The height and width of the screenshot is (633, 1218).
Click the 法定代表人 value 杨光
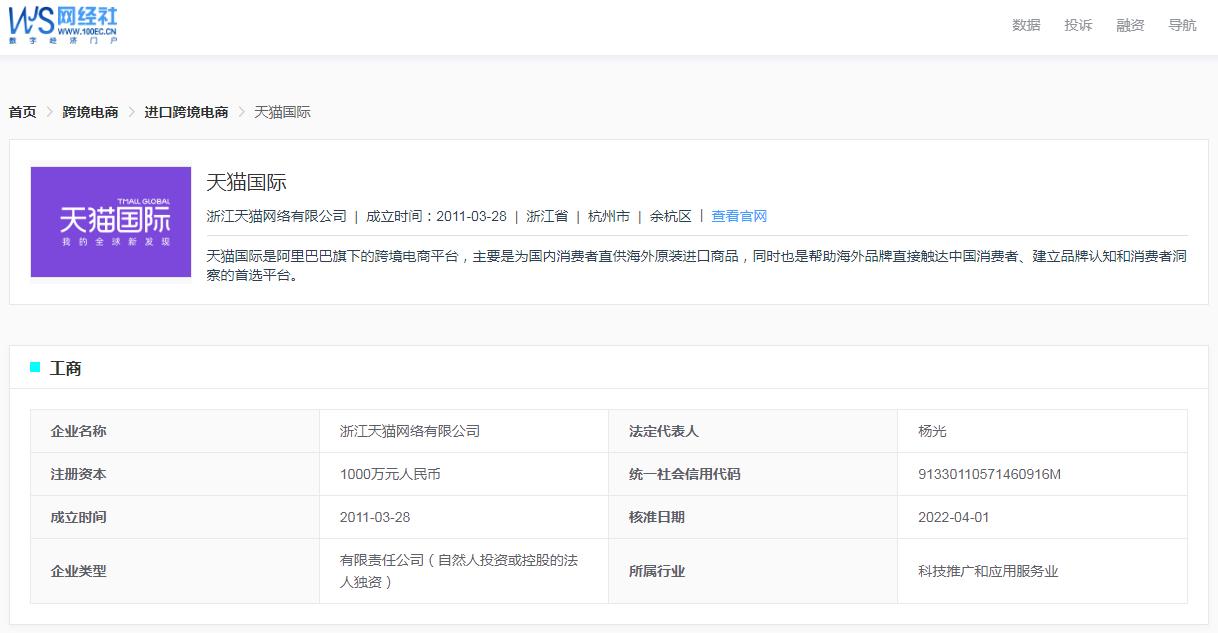tap(935, 431)
